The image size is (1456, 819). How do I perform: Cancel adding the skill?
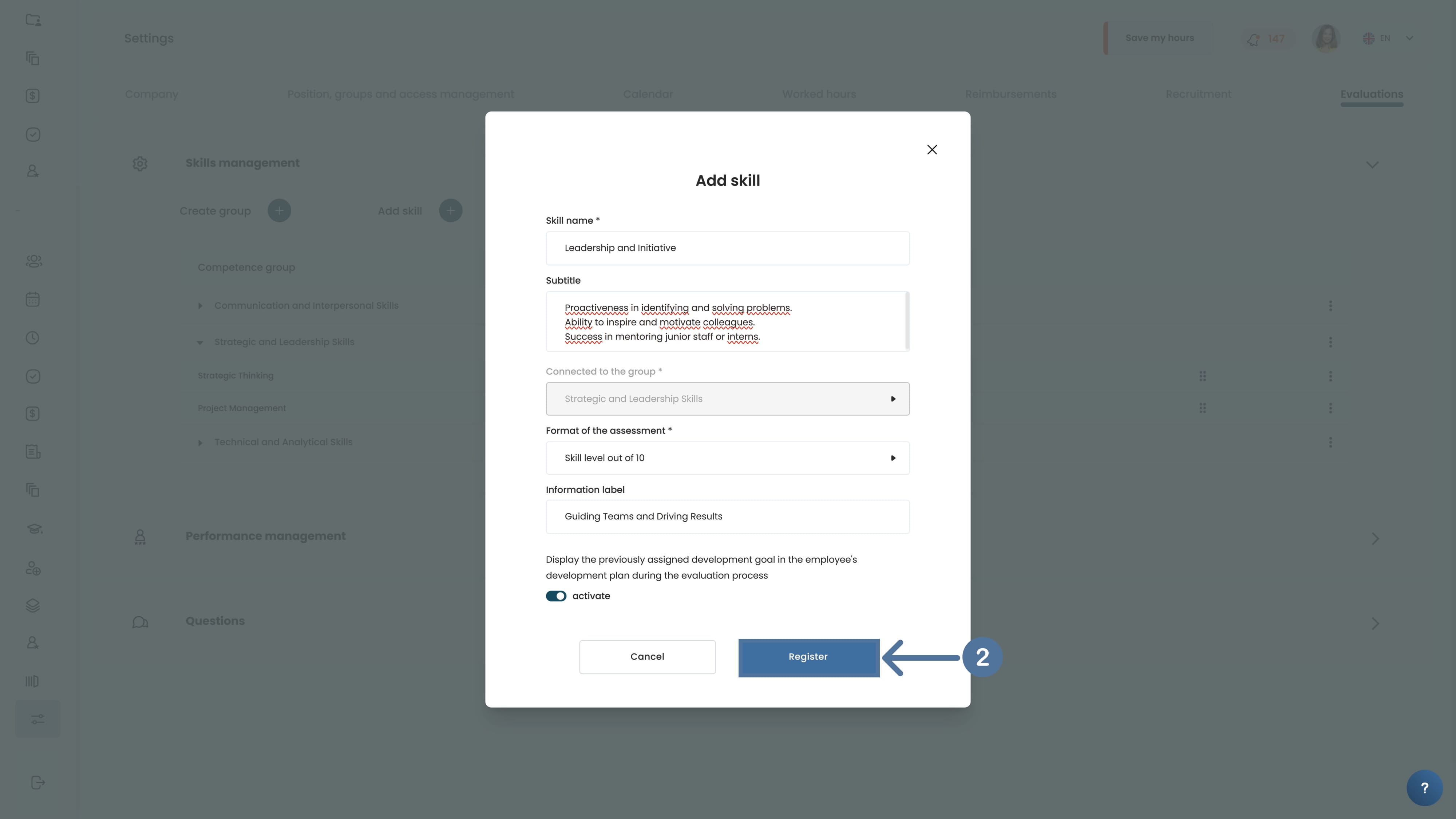(x=647, y=657)
